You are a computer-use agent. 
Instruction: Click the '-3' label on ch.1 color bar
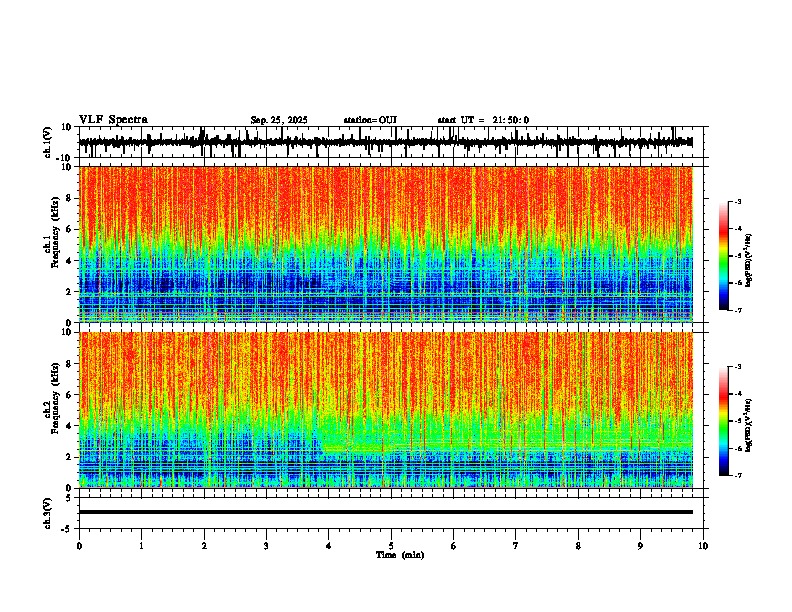click(x=738, y=201)
